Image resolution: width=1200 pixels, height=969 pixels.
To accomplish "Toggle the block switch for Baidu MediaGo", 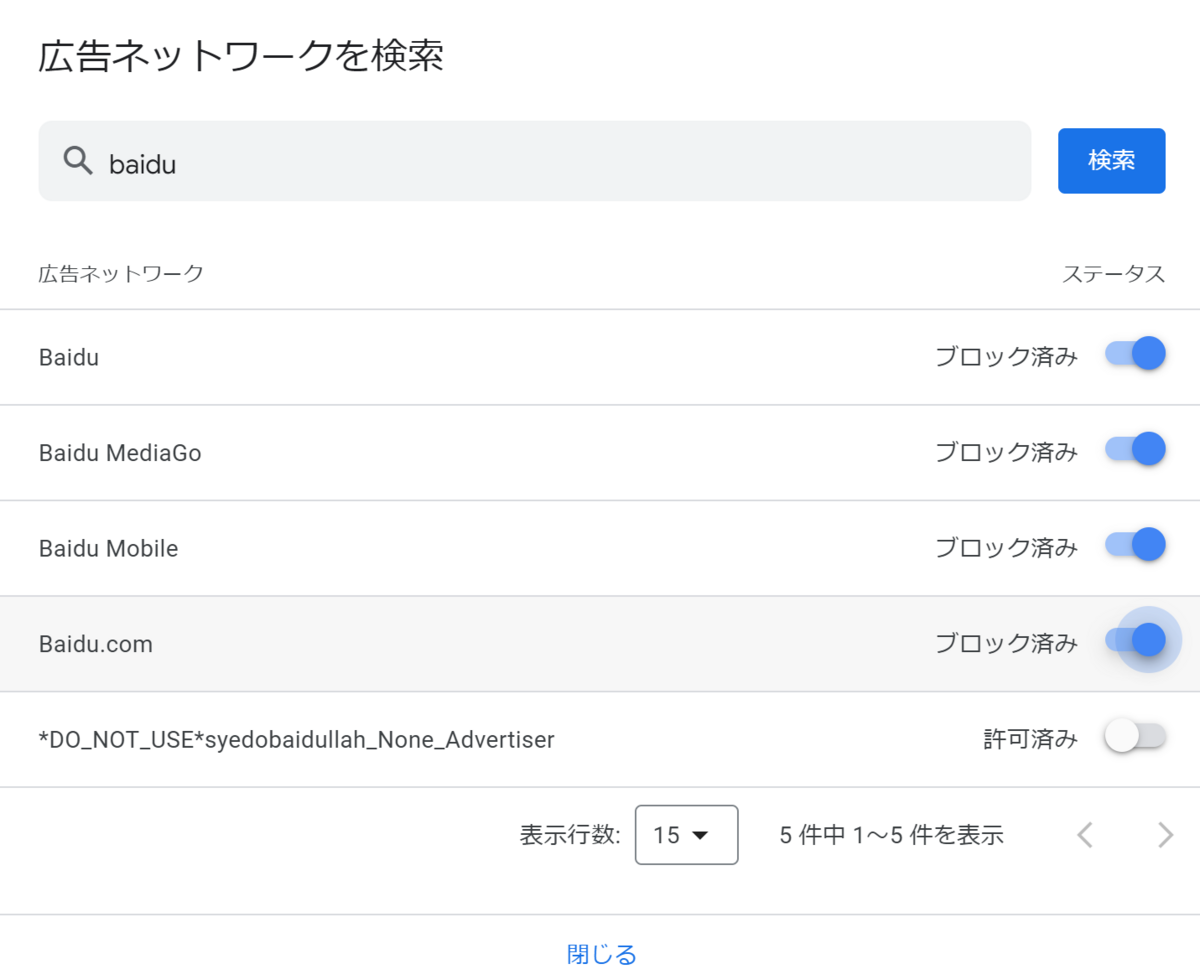I will (1135, 449).
